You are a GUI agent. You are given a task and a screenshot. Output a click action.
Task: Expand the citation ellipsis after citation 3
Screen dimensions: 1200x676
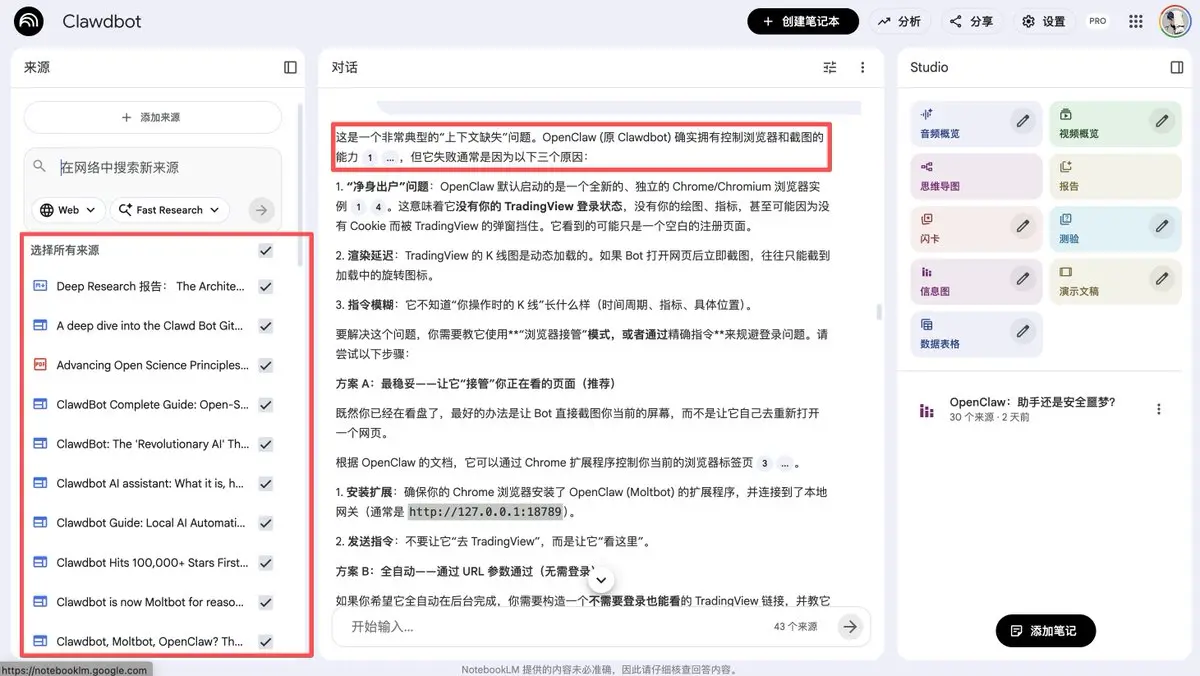point(785,463)
